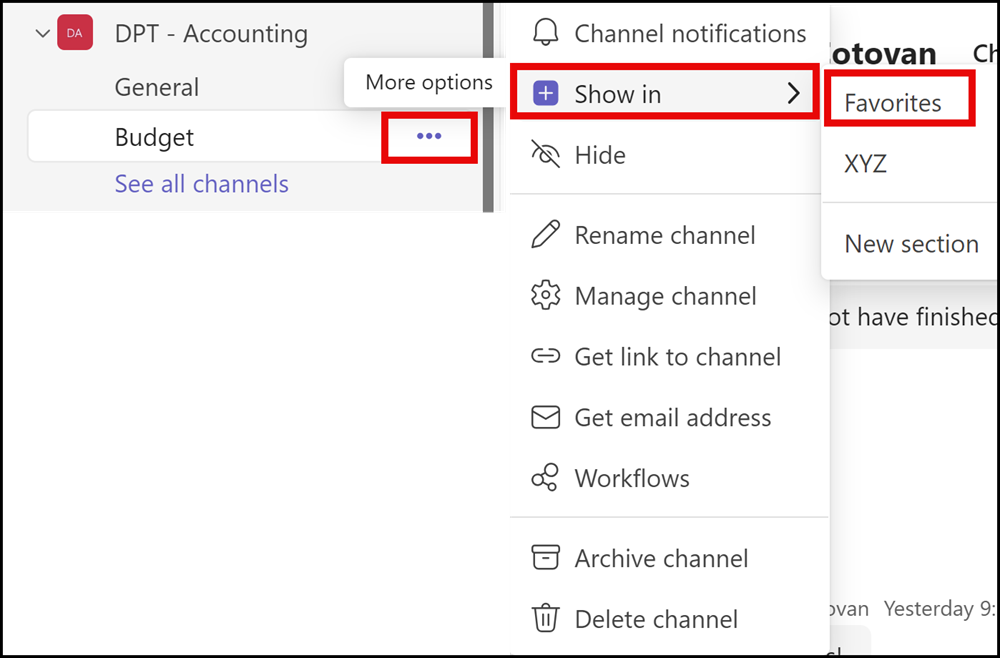
Task: Click the See all channels link
Action: [x=201, y=184]
